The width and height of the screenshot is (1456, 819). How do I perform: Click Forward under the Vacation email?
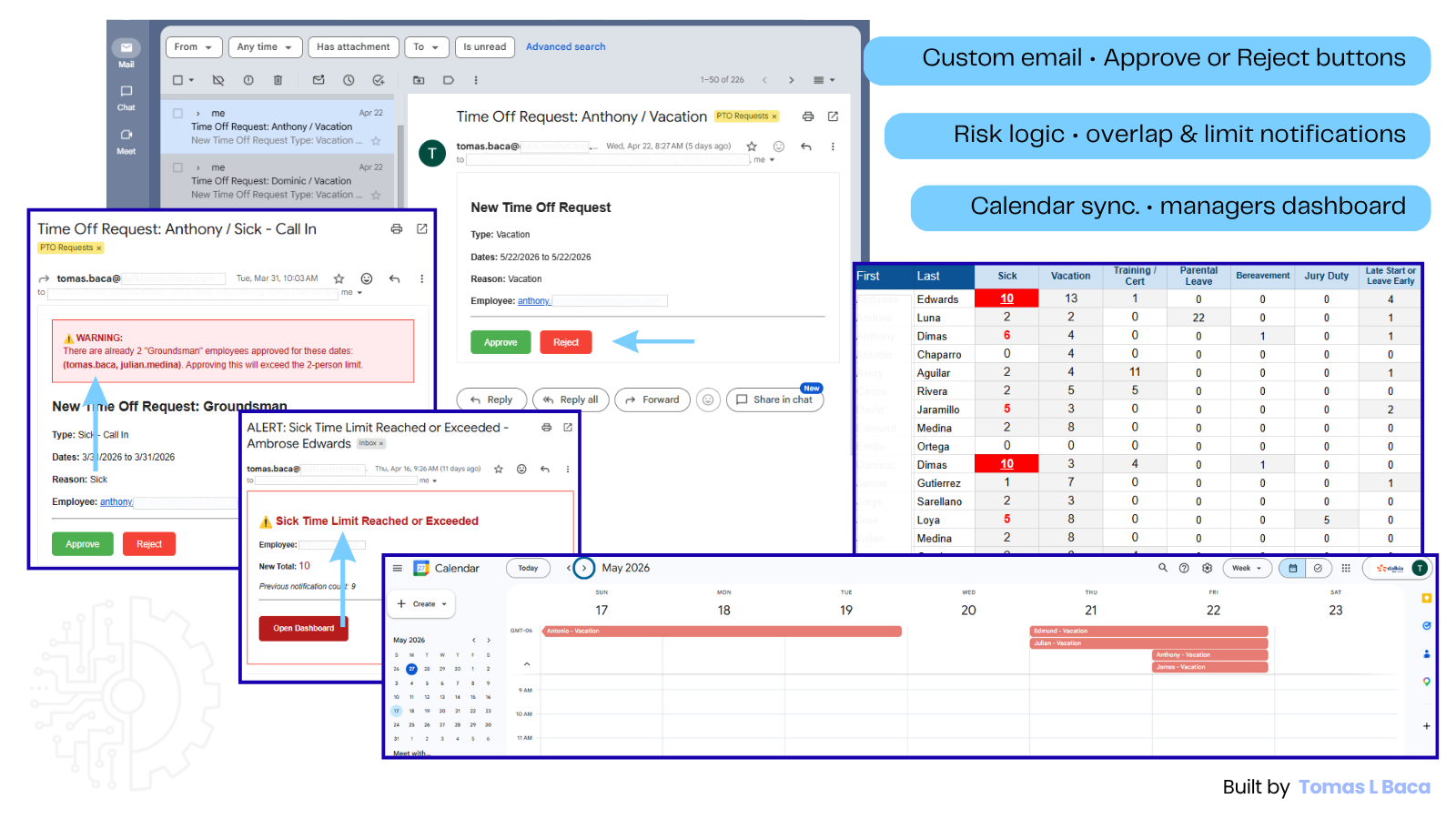pyautogui.click(x=652, y=399)
